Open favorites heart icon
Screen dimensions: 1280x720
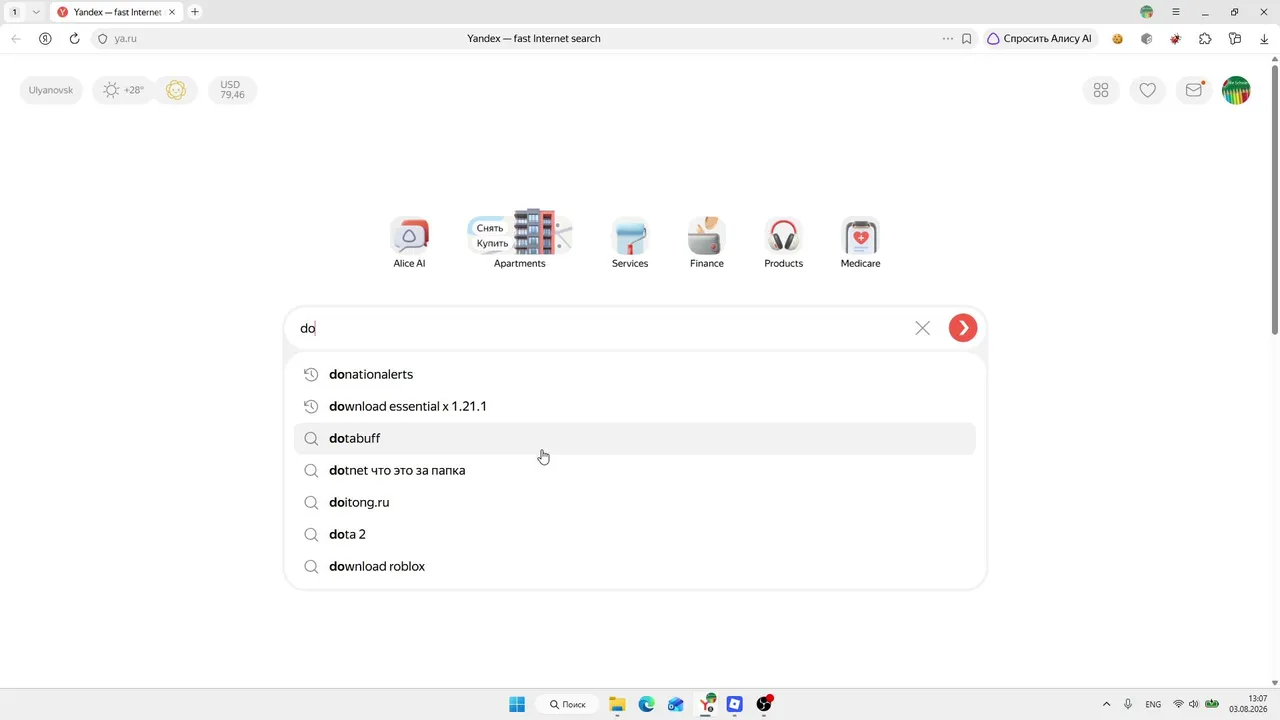1147,90
